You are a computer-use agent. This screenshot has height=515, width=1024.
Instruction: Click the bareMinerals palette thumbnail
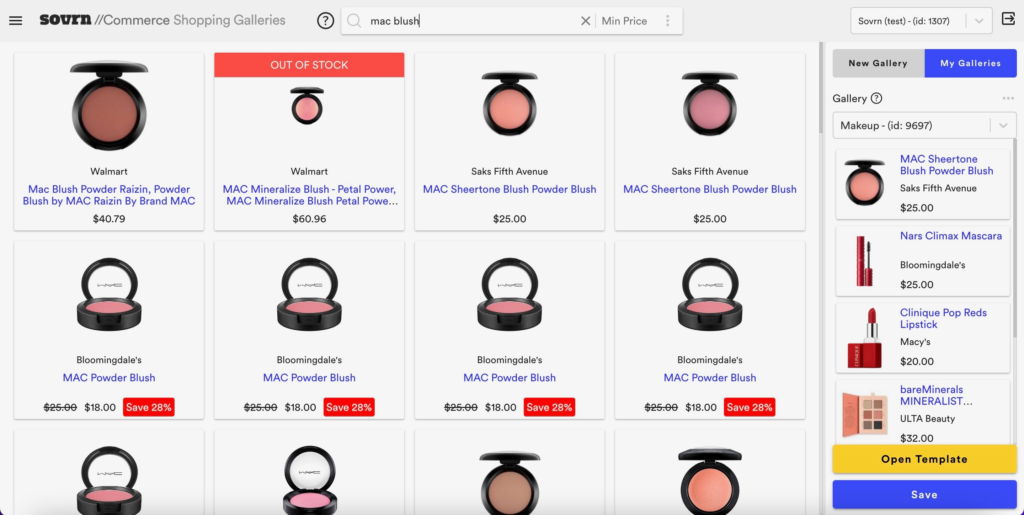864,414
